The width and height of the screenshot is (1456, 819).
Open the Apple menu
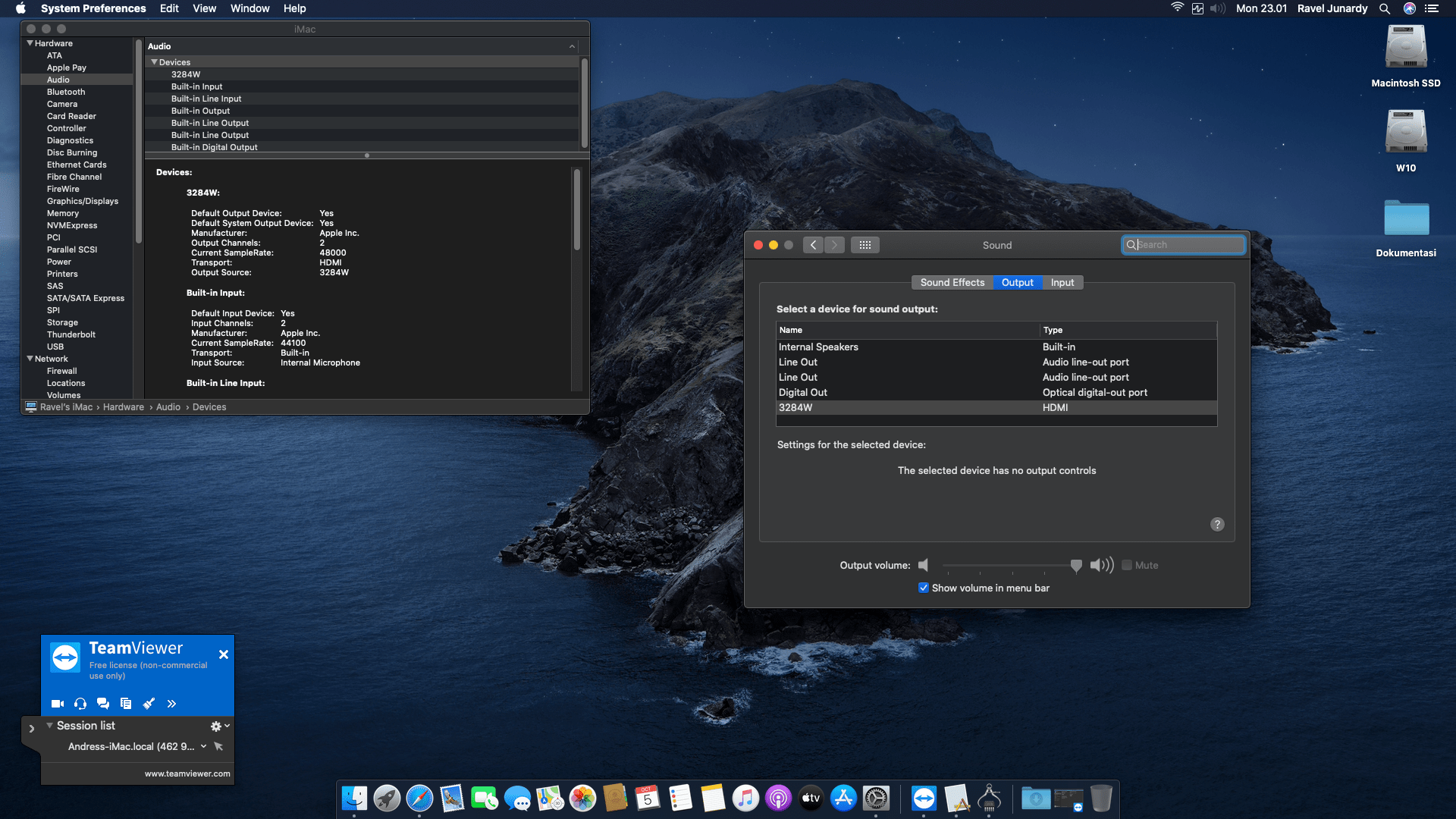click(x=20, y=8)
